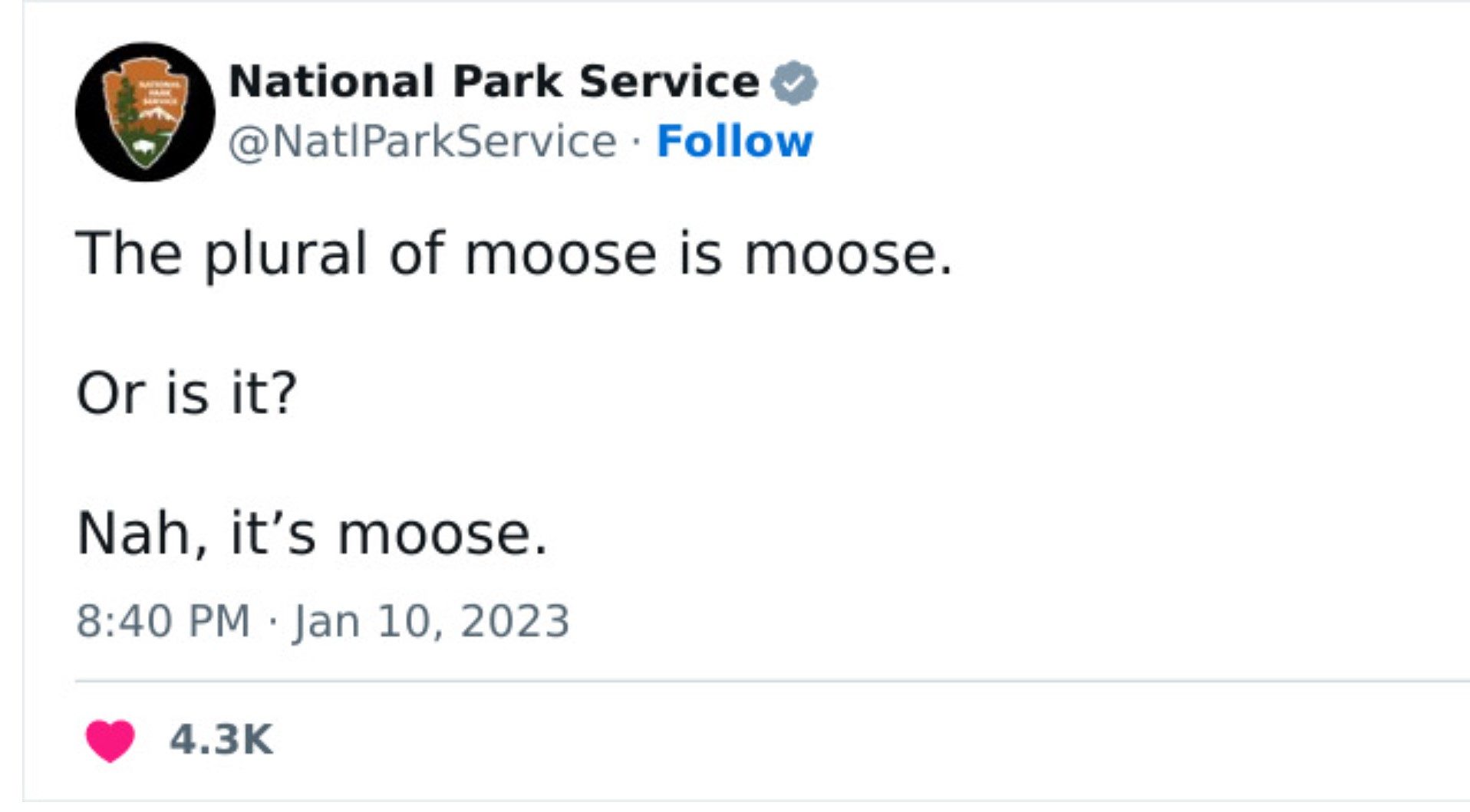Image resolution: width=1470 pixels, height=812 pixels.
Task: View the 4.3K likes count
Action: 221,740
